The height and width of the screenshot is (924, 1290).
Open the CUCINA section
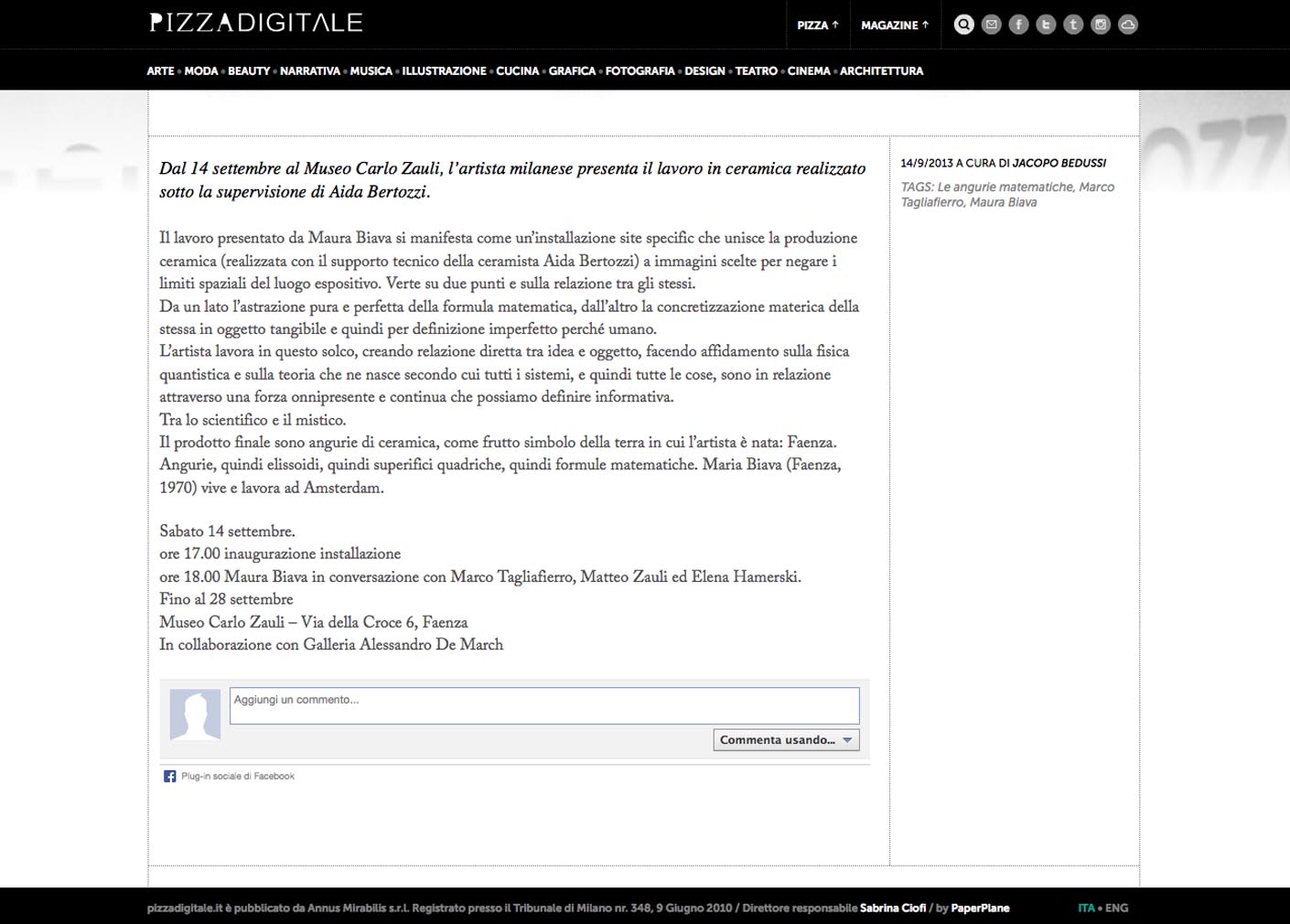pos(518,70)
